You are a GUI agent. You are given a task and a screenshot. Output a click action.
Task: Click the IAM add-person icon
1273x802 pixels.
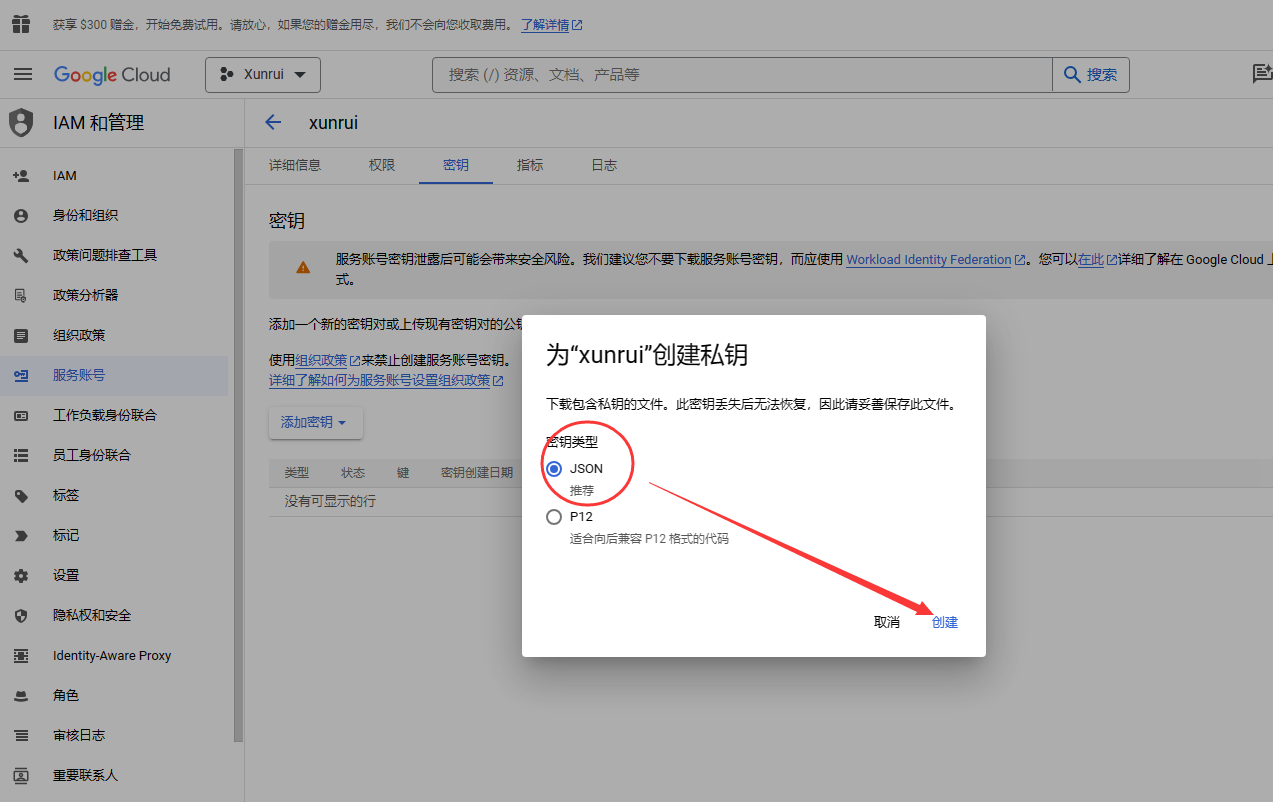tap(21, 176)
